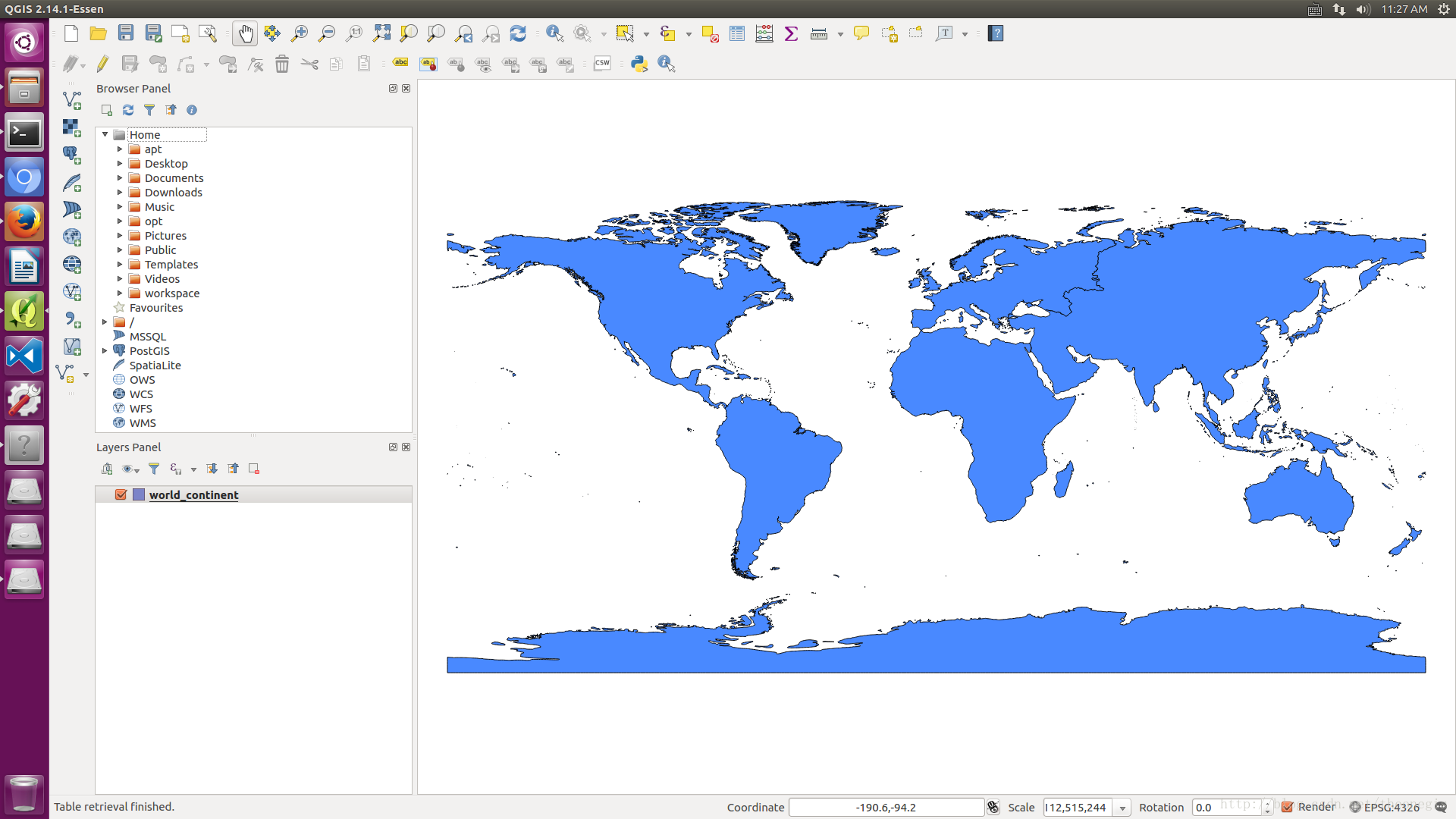Viewport: 1456px width, 819px height.
Task: Open the MetaSearch CSW tool
Action: [601, 64]
